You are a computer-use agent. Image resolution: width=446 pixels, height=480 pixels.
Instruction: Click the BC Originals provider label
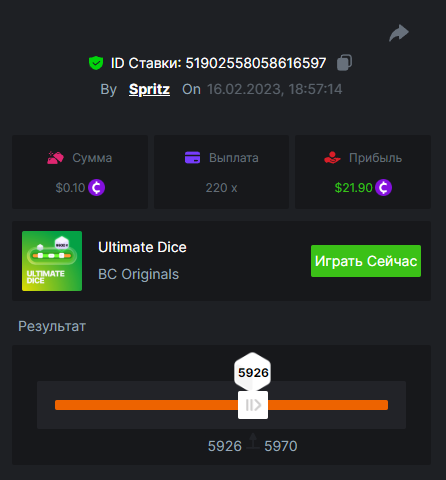(x=138, y=274)
